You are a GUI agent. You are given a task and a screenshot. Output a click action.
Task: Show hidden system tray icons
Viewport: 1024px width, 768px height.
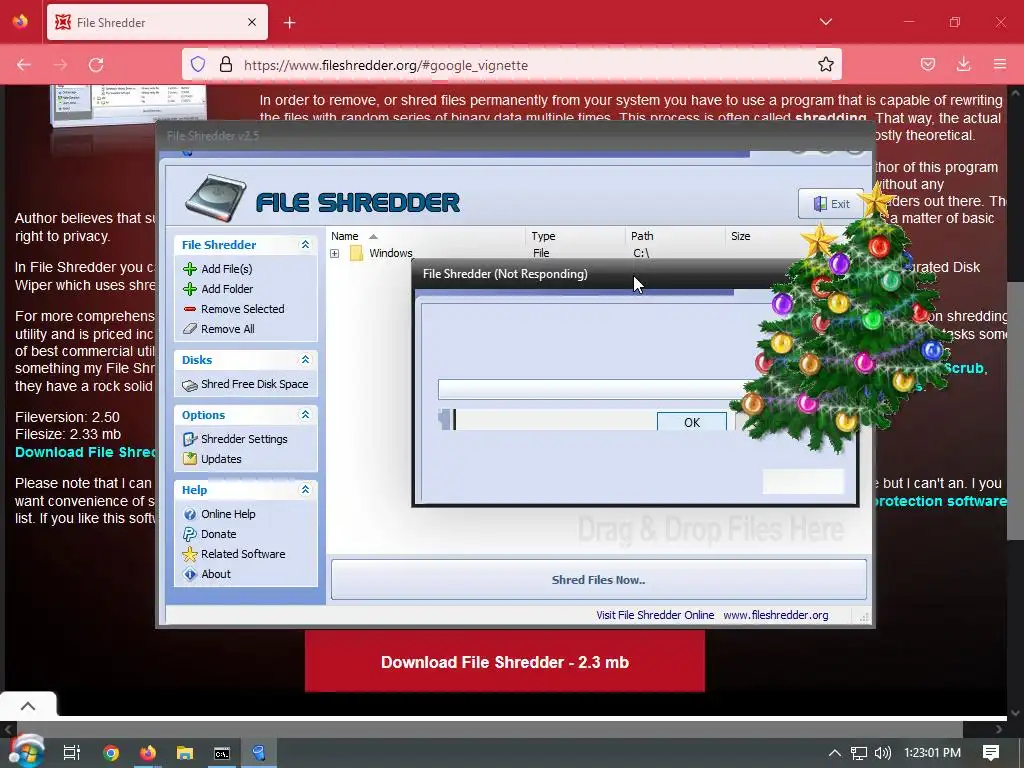coord(835,753)
